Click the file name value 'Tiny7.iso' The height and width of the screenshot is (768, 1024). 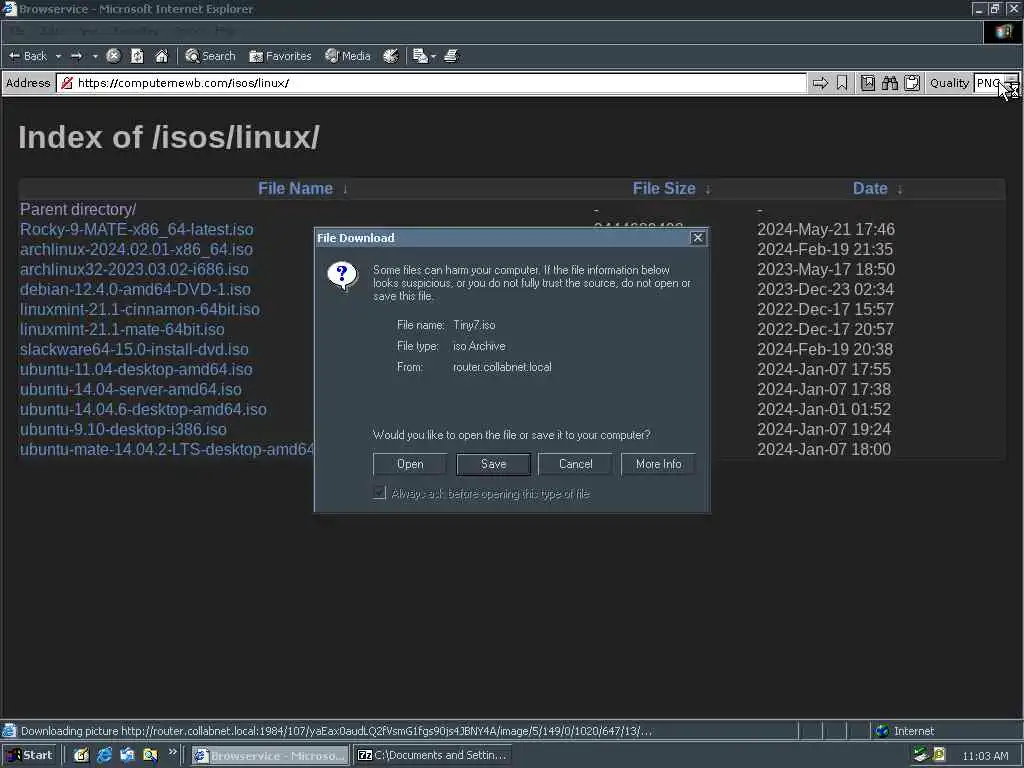point(474,325)
